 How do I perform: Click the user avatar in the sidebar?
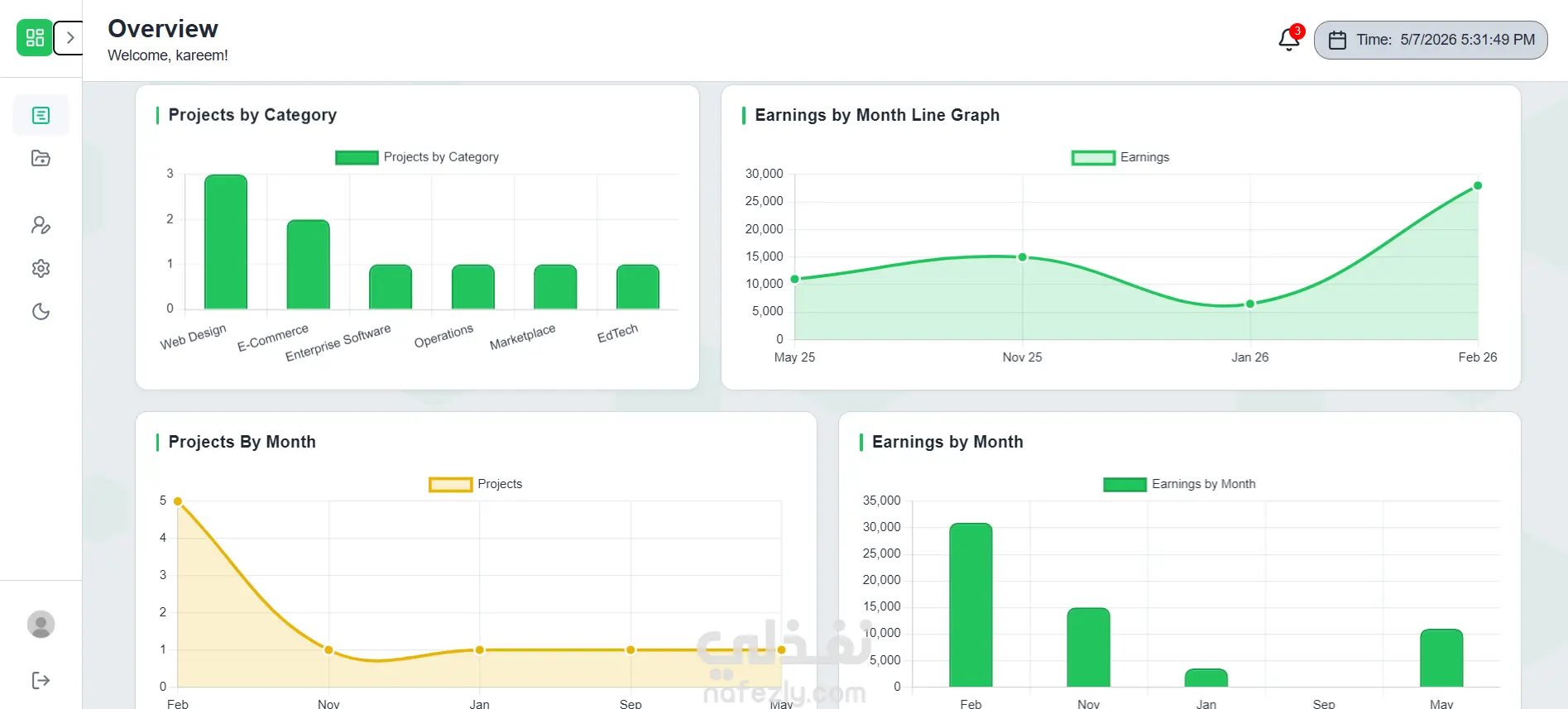pos(41,624)
